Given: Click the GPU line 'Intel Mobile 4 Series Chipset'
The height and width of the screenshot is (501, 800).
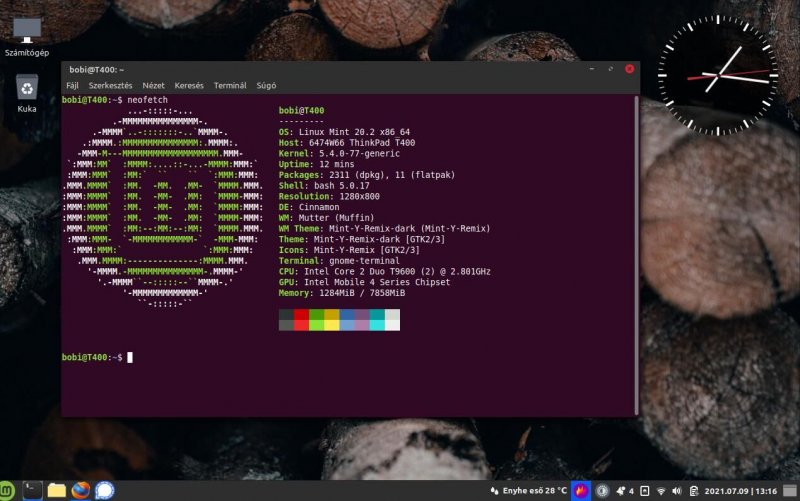Looking at the screenshot, I should [377, 283].
